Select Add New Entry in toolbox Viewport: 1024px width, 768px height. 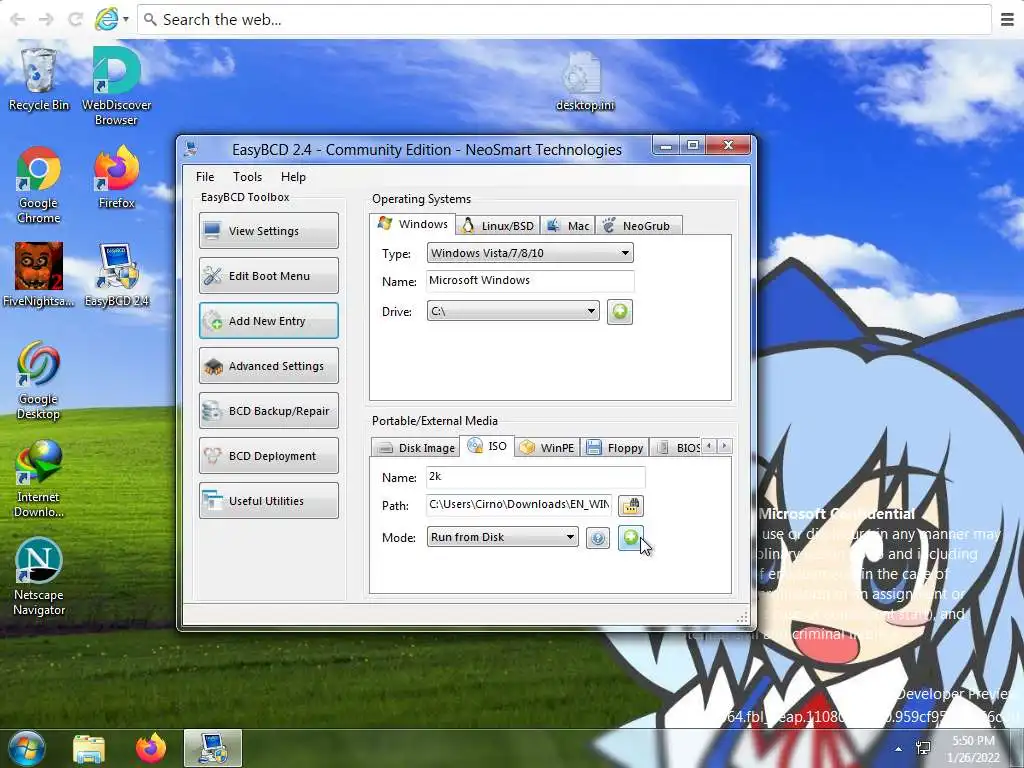coord(269,321)
